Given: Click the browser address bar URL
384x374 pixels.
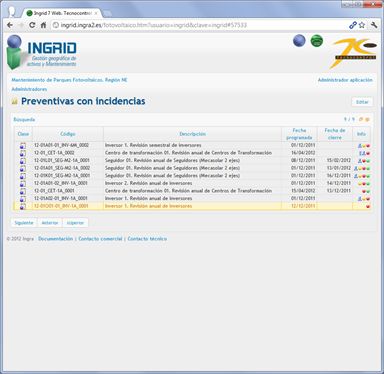Looking at the screenshot, I should coord(154,25).
